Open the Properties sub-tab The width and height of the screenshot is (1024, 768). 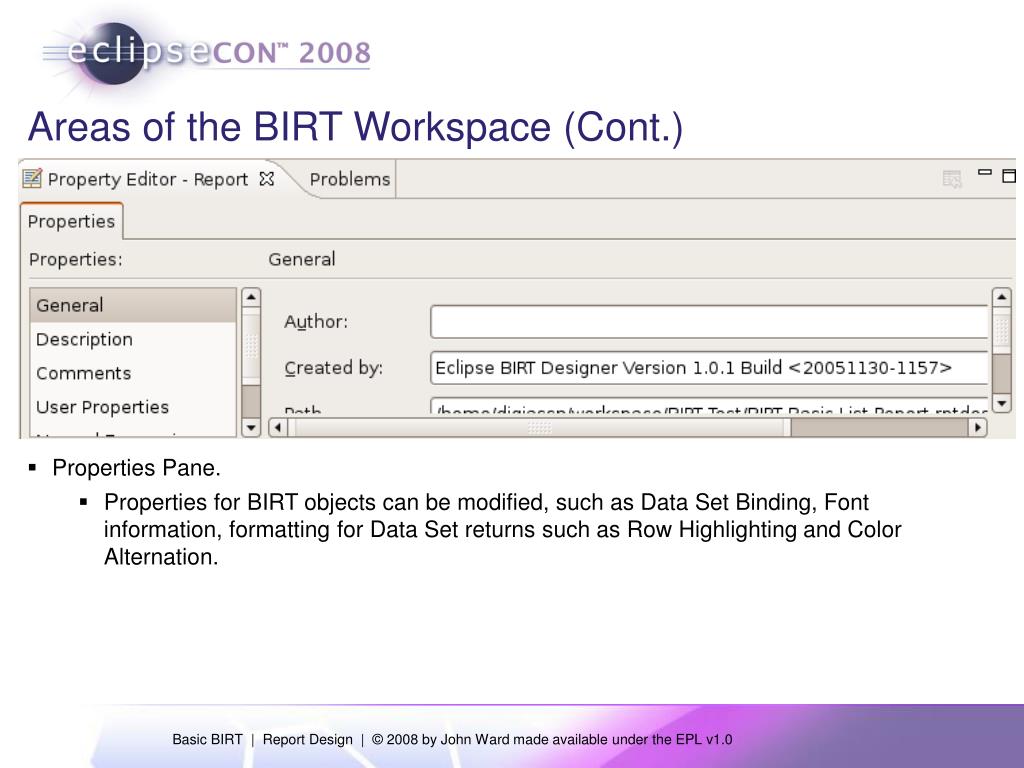pyautogui.click(x=71, y=221)
